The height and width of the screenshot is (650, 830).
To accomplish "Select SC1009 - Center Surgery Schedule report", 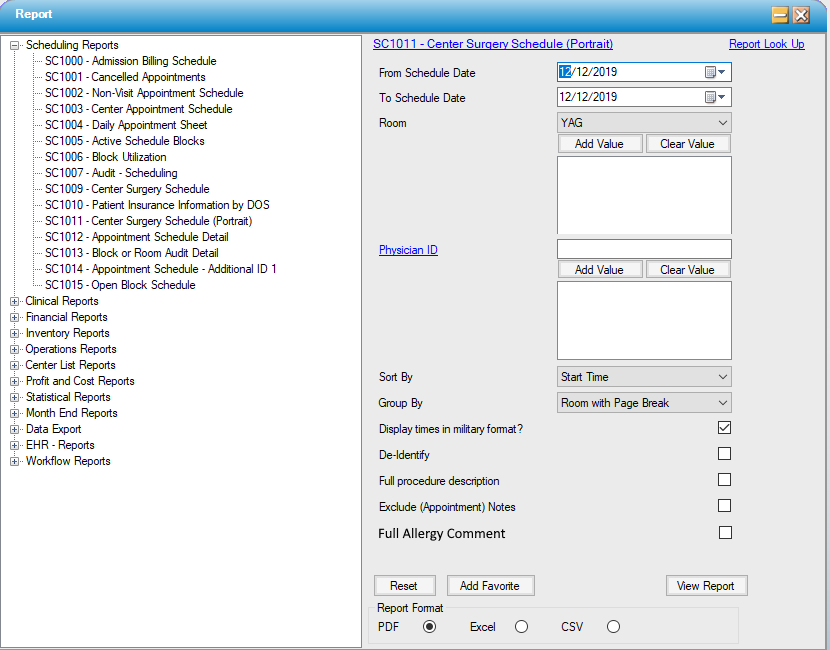I will [127, 189].
